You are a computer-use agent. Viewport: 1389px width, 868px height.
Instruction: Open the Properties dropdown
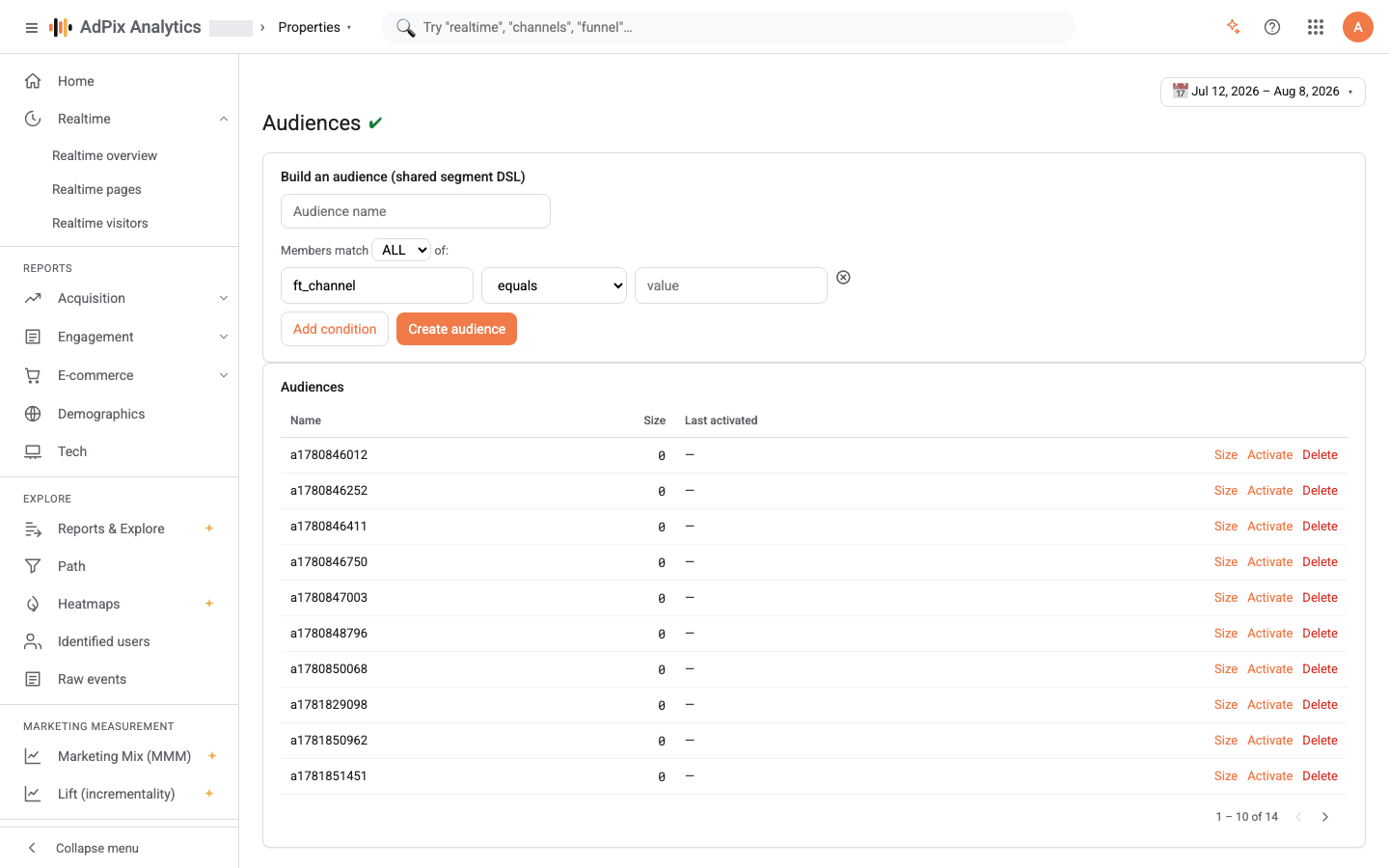pyautogui.click(x=315, y=27)
